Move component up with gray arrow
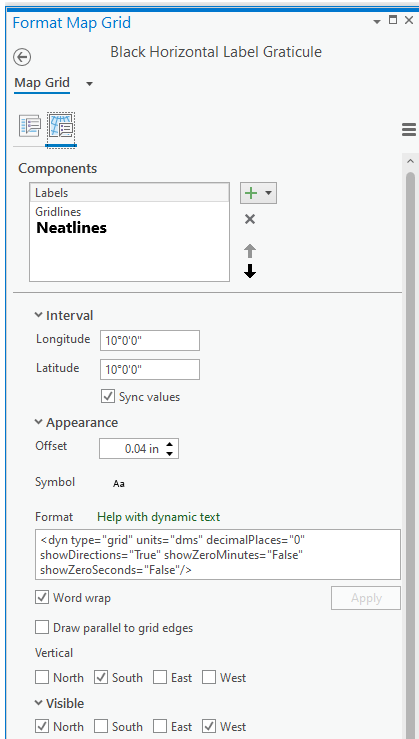The image size is (419, 739). click(x=250, y=251)
